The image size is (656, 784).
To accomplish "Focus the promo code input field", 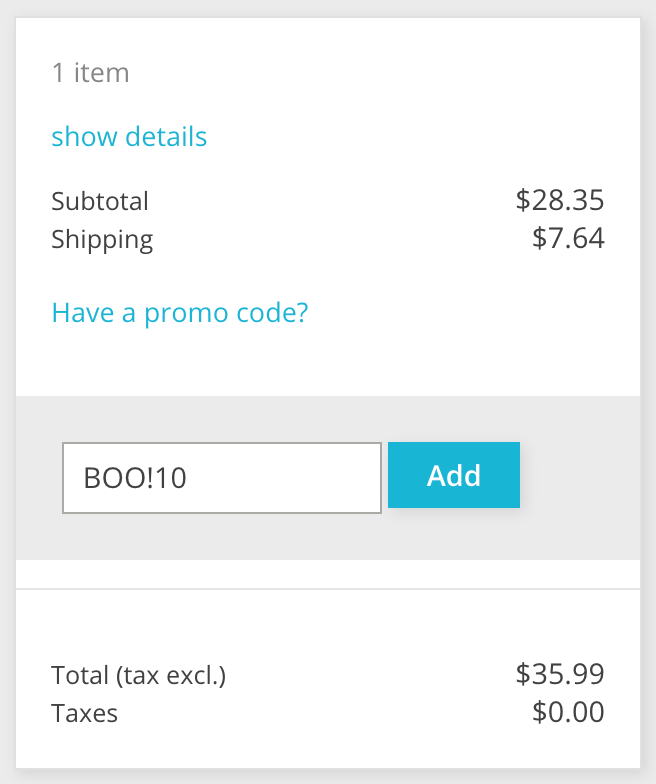I will pos(222,477).
